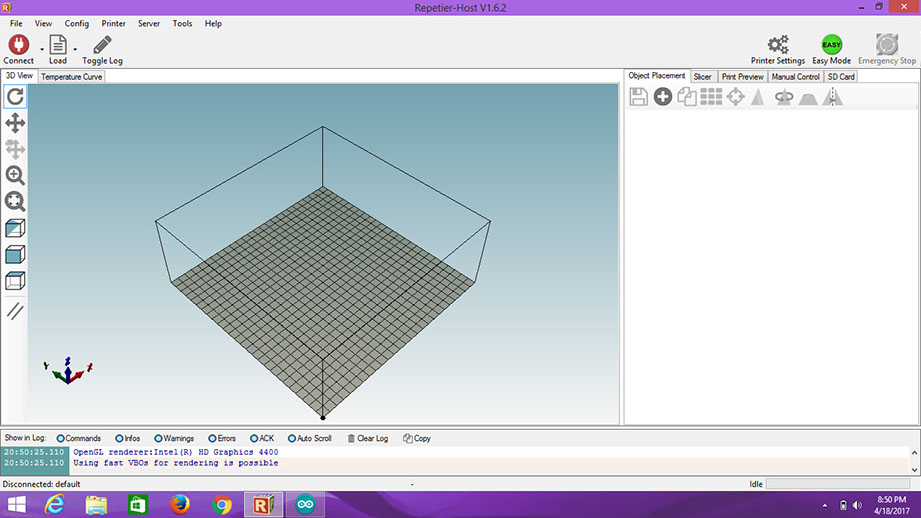The width and height of the screenshot is (921, 518).
Task: Click the OpenGL renderer log line
Action: (176, 452)
